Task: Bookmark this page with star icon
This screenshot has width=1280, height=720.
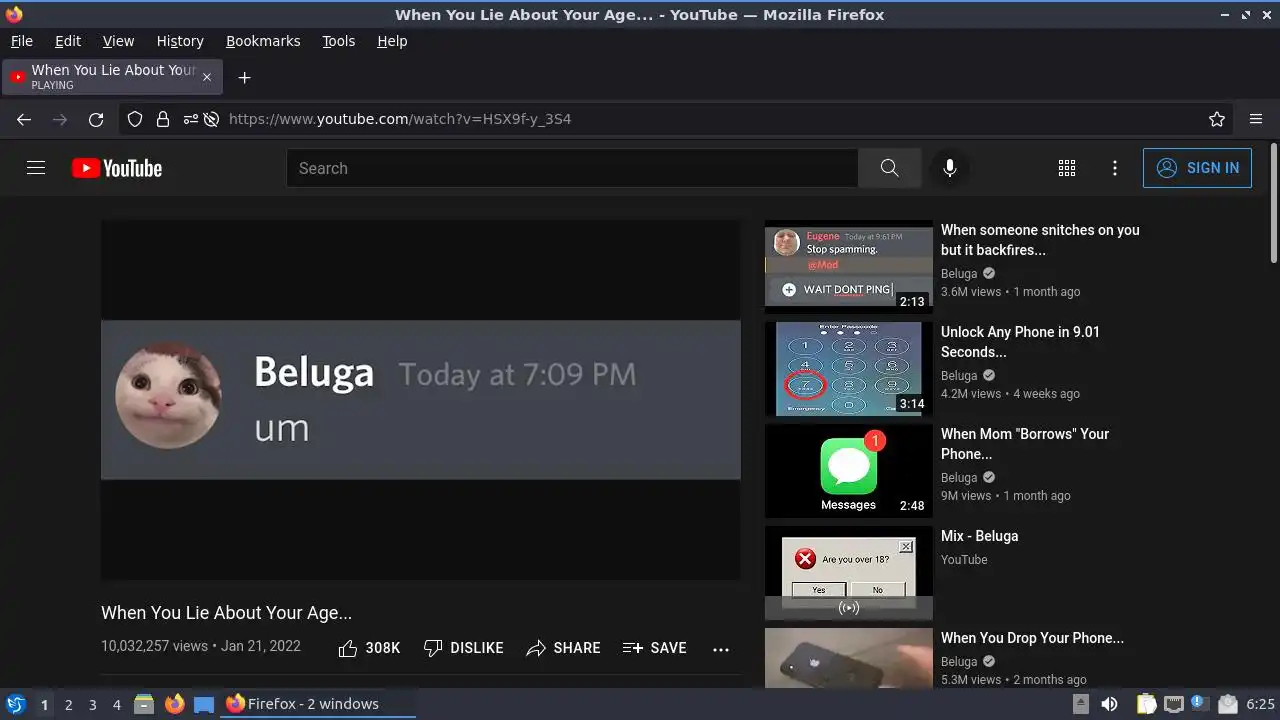Action: [x=1217, y=119]
